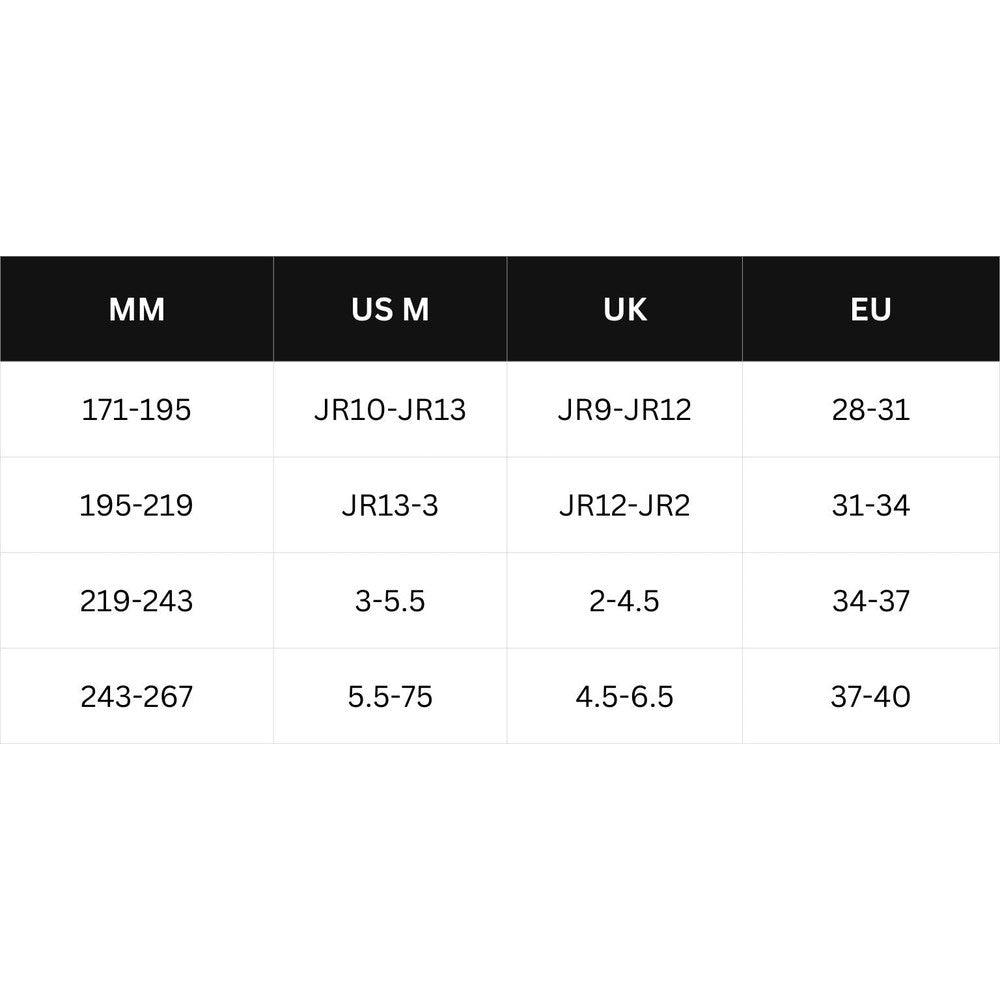The height and width of the screenshot is (1000, 1000).
Task: Select the 3-5.5 US size cell
Action: pos(390,601)
